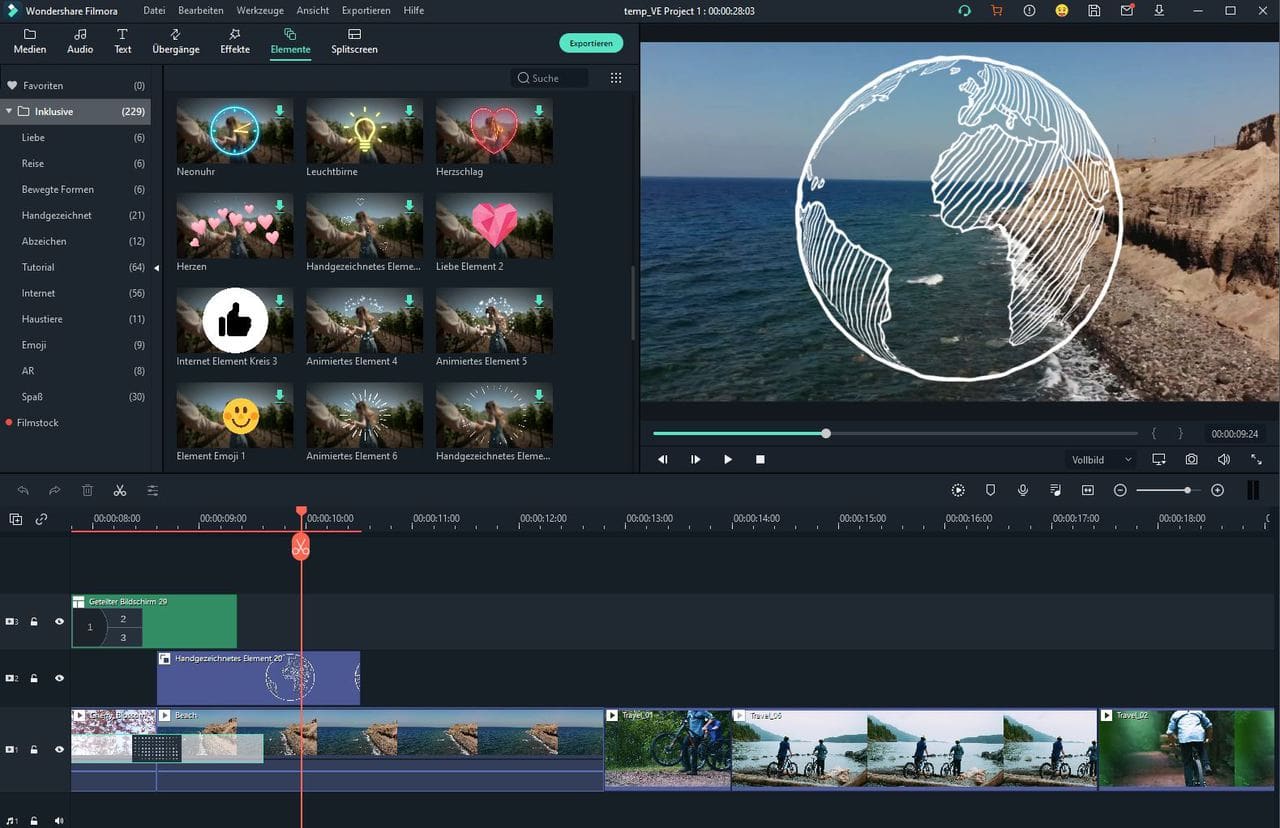Hide track 3 with the eye icon

point(59,622)
